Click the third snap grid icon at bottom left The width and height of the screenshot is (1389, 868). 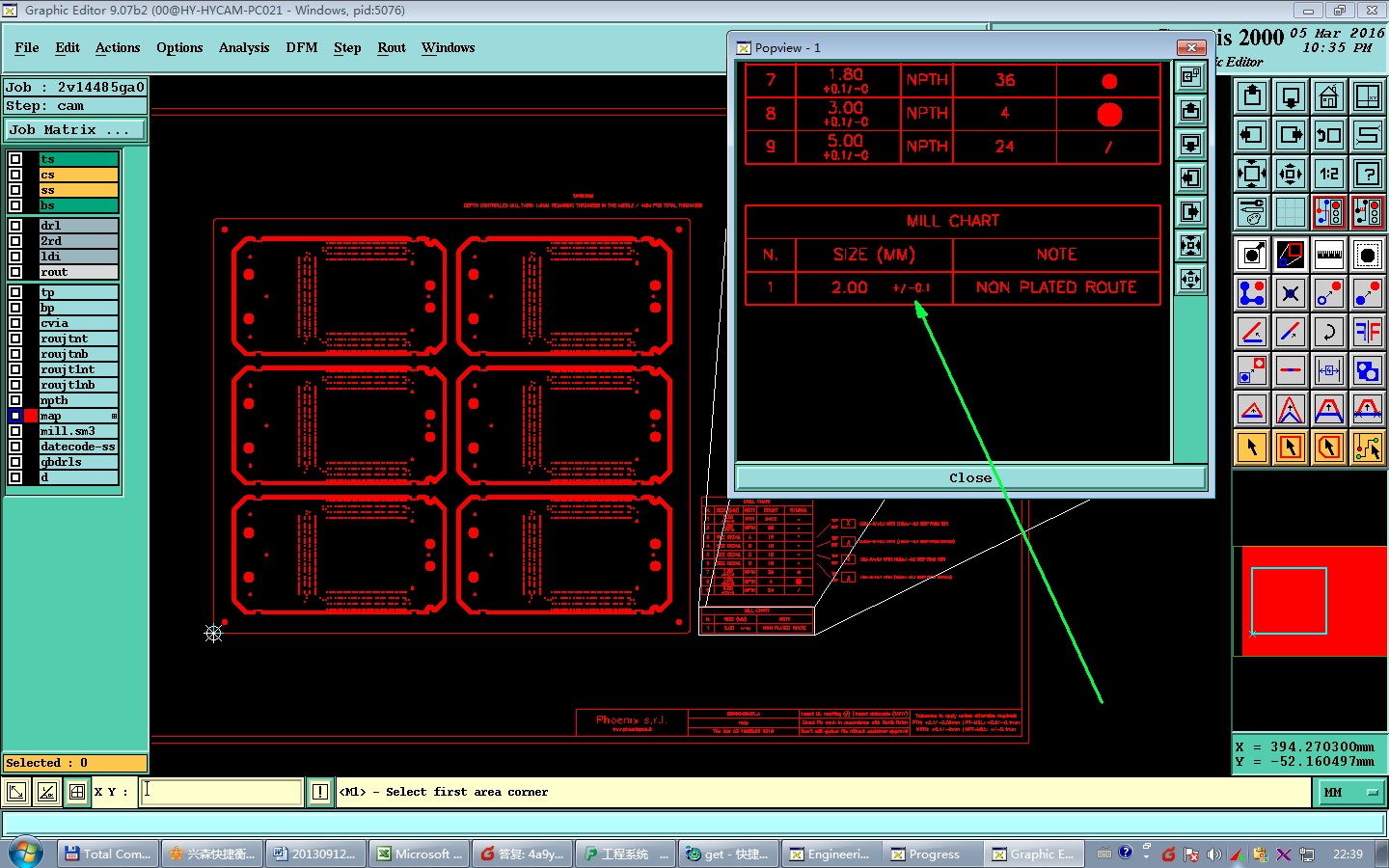[77, 792]
